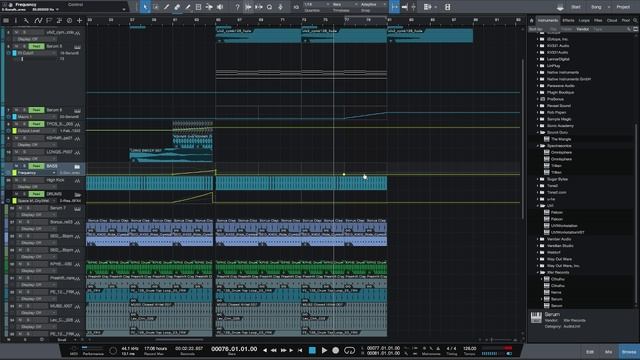Screen dimensions: 640x360
Task: Click the arrangement vertical scrollbar
Action: point(523,139)
